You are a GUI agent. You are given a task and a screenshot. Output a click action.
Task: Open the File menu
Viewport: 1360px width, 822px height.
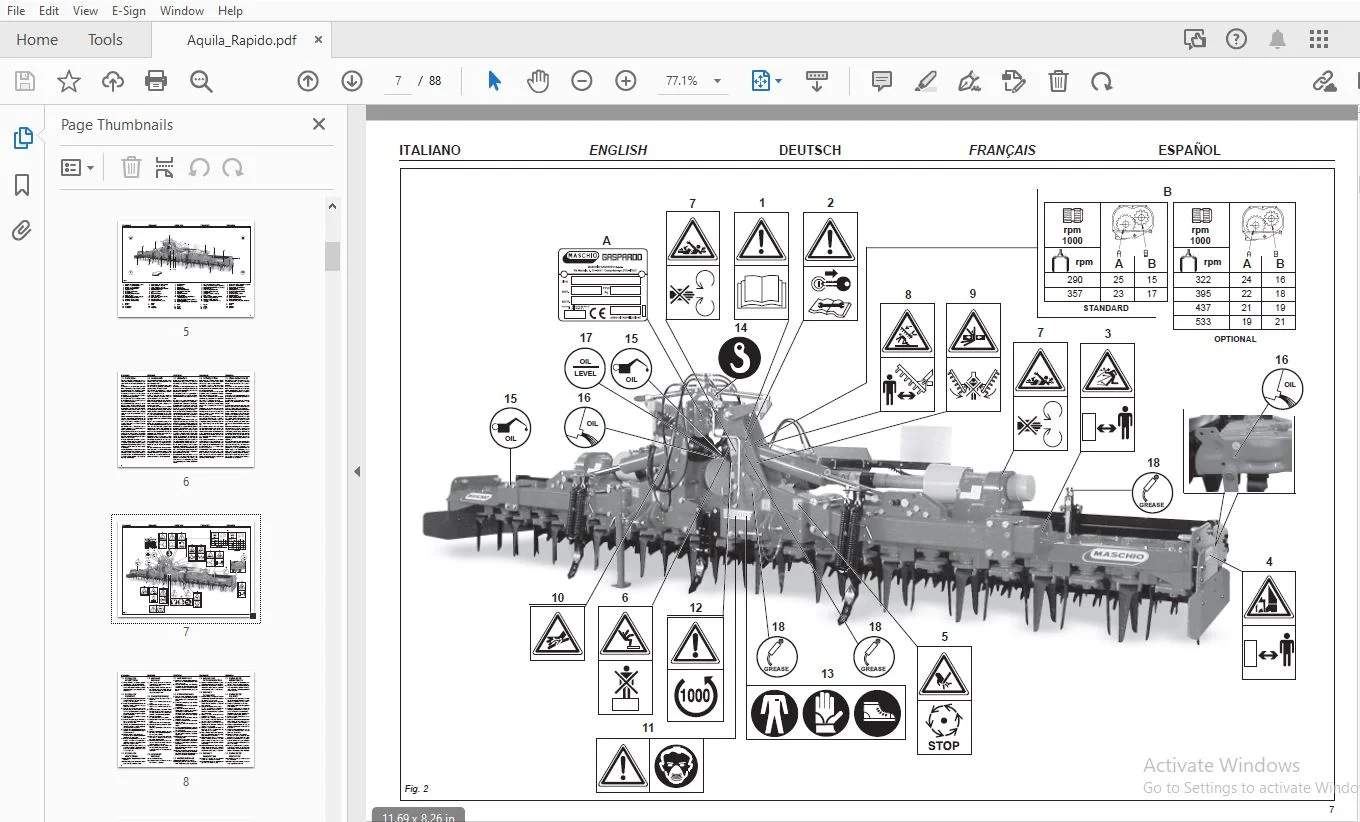coord(16,10)
